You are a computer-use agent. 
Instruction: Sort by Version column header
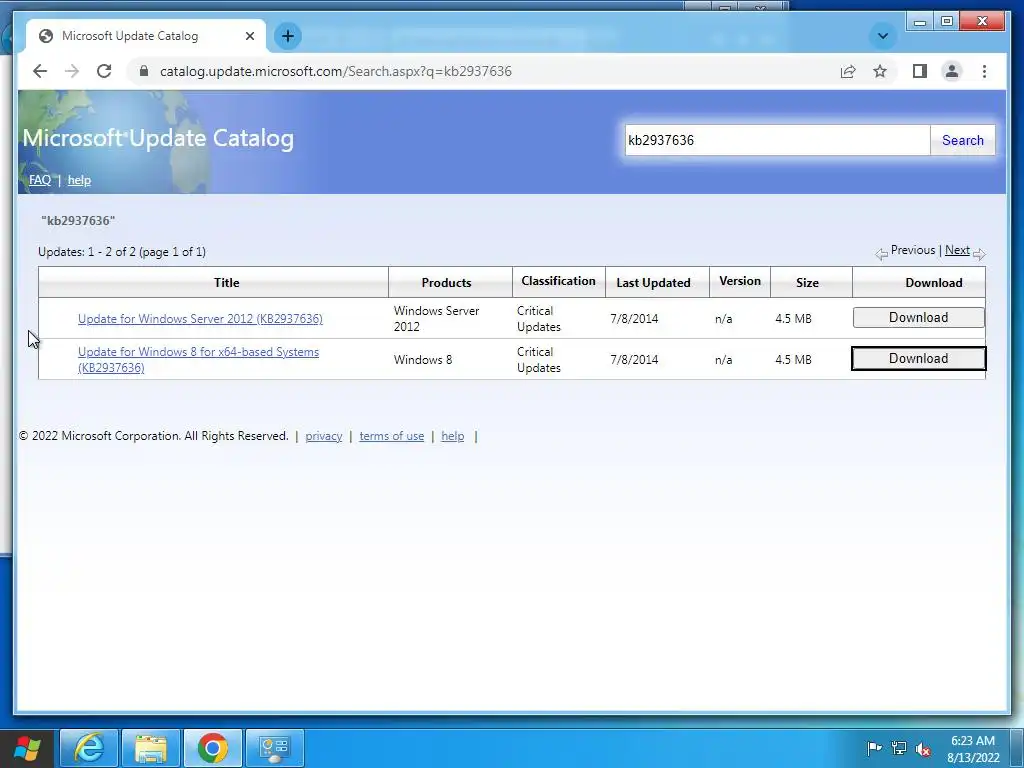click(x=739, y=281)
